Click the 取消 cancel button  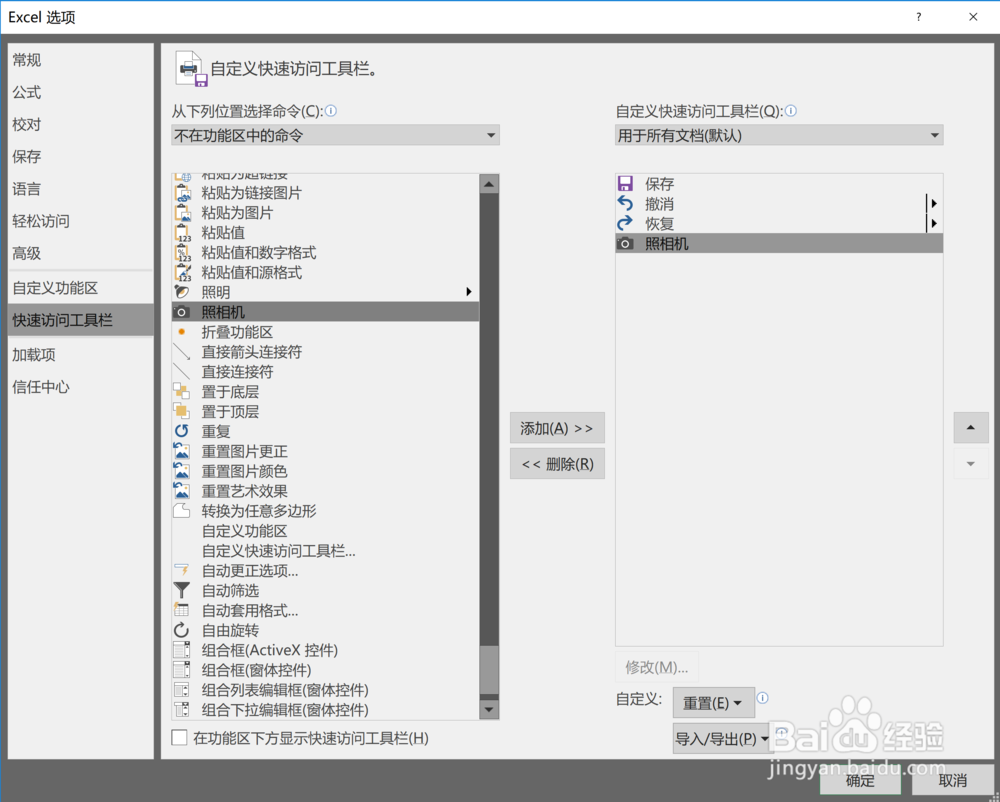[953, 780]
